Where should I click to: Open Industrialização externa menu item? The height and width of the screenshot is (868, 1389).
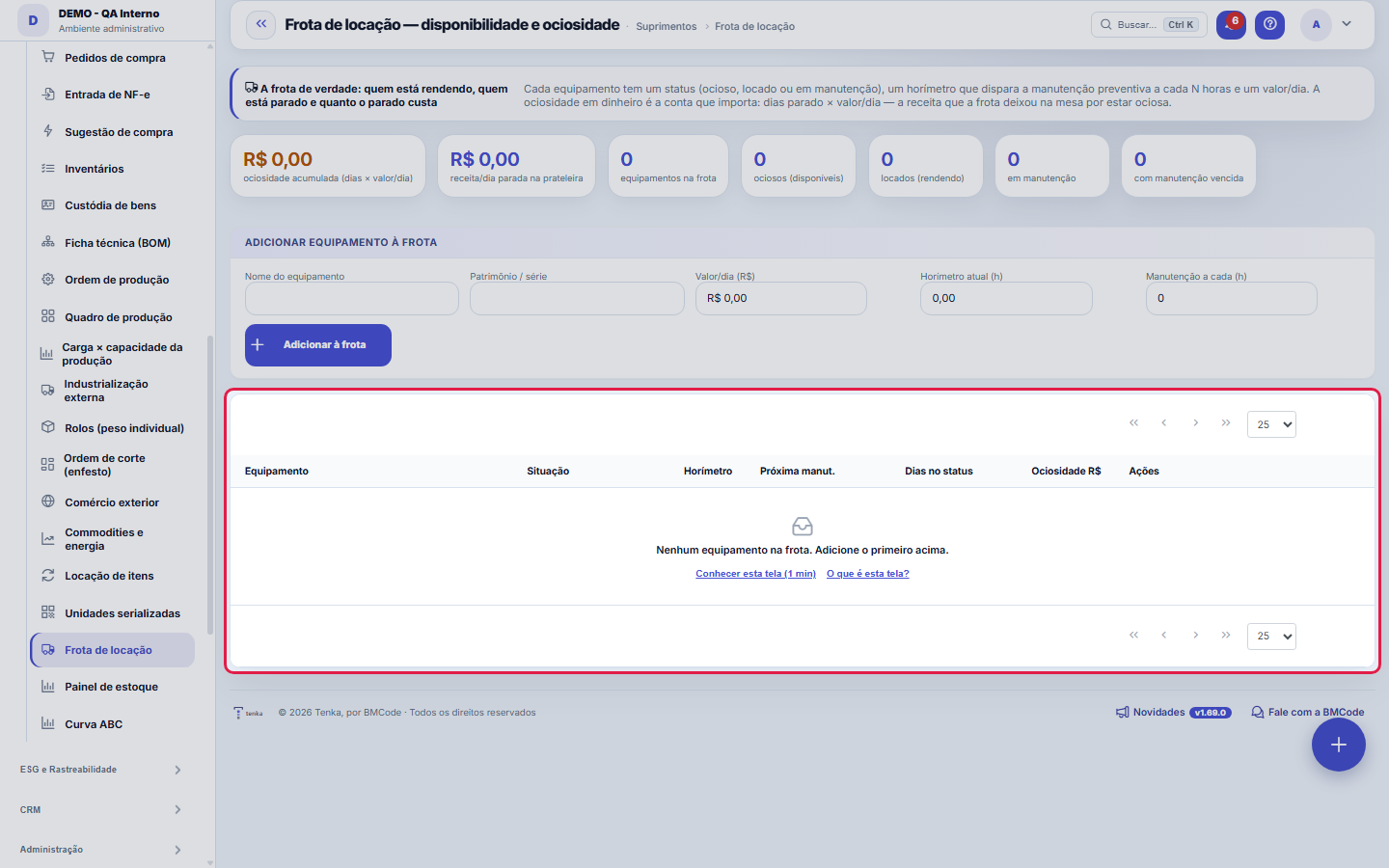(x=112, y=391)
